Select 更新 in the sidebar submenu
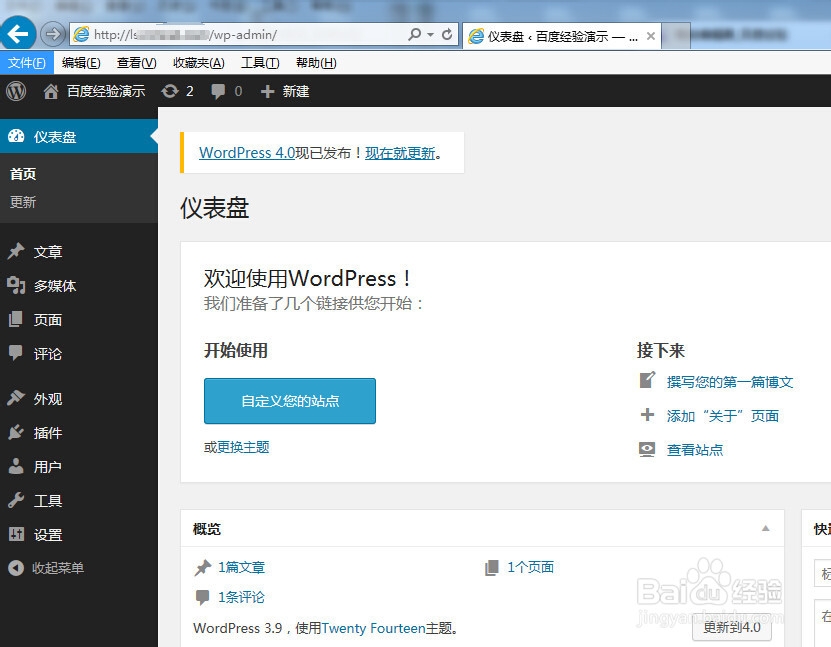 [x=23, y=202]
